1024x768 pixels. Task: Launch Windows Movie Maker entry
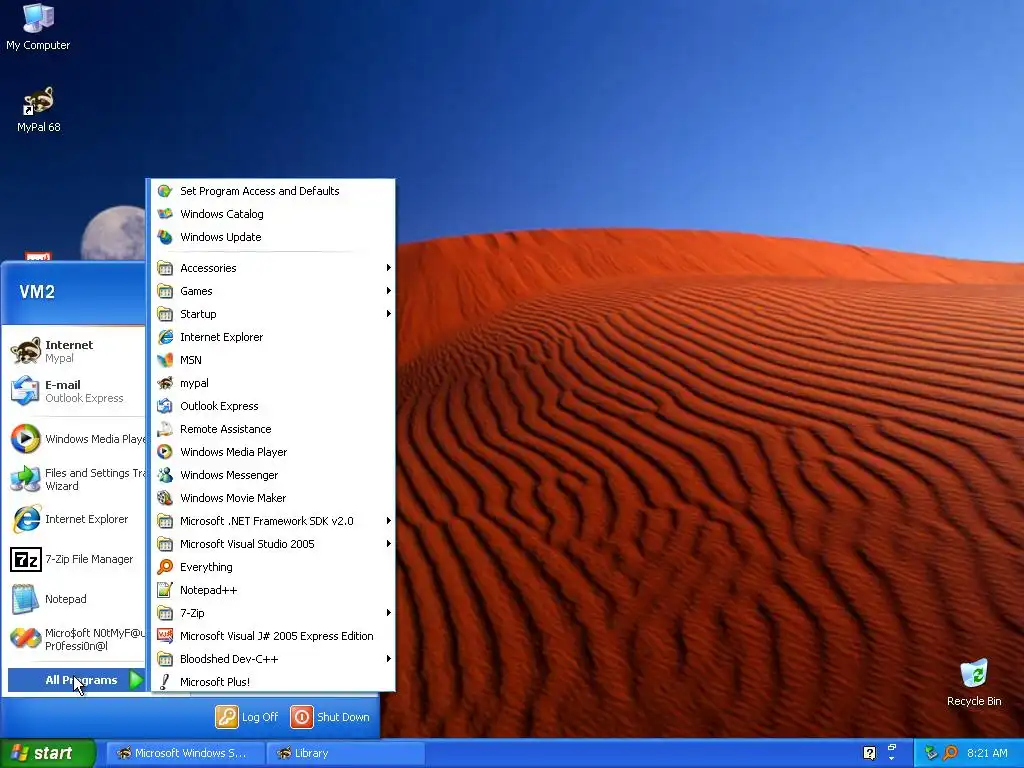coord(273,498)
